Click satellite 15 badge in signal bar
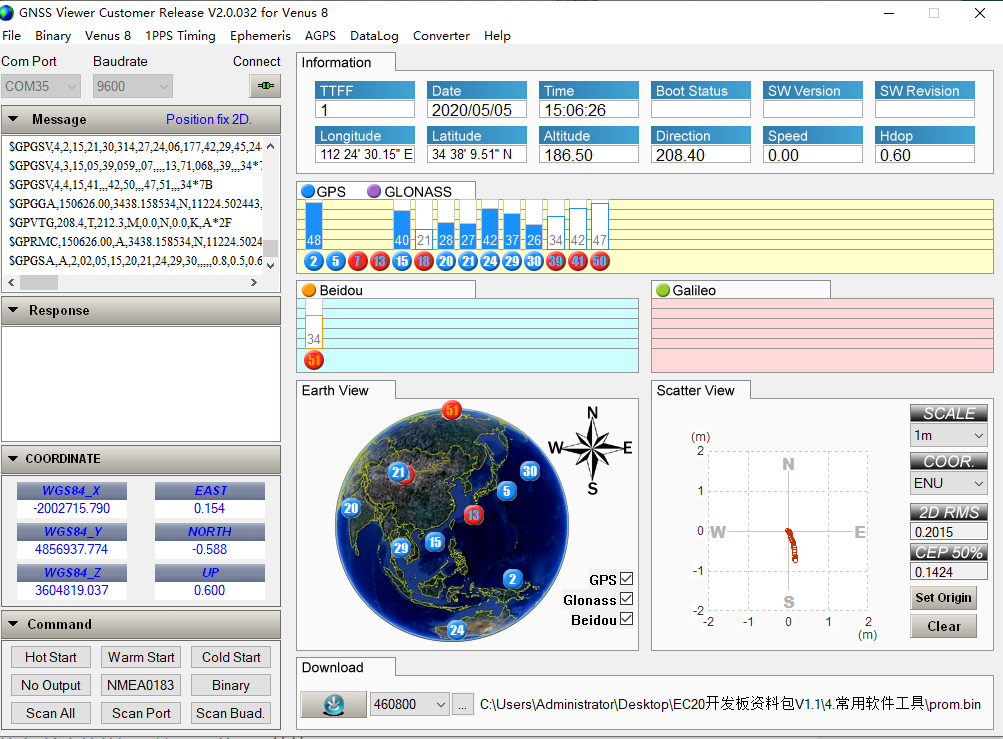 pos(402,261)
